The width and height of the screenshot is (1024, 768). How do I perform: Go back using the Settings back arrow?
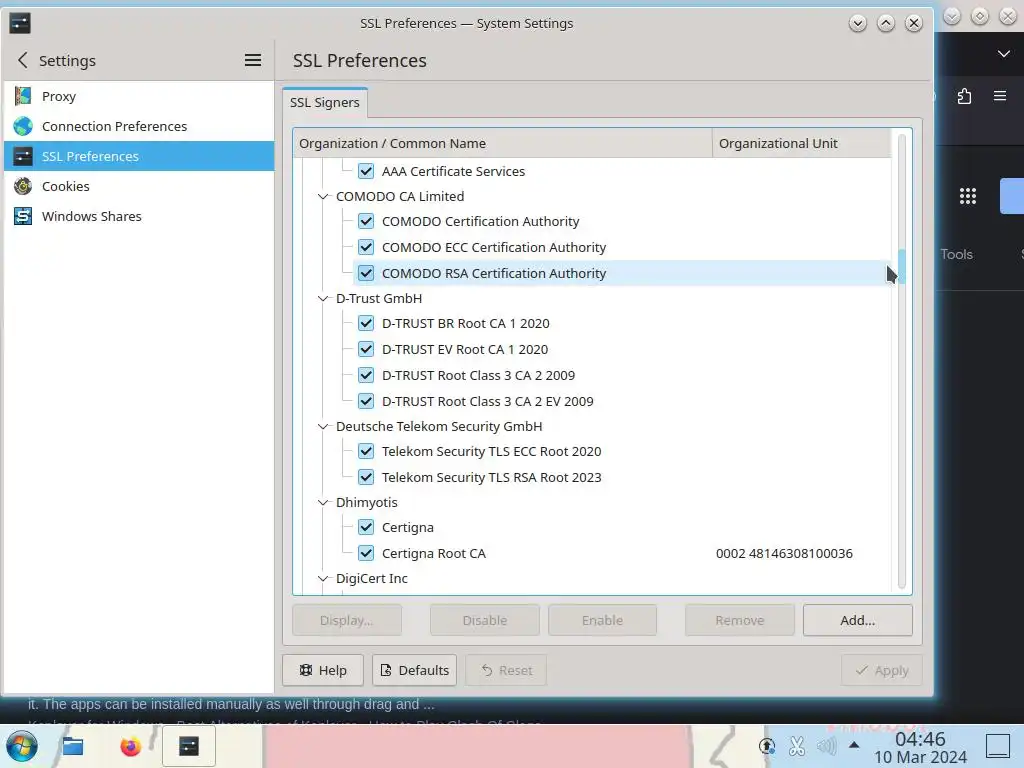pyautogui.click(x=23, y=60)
